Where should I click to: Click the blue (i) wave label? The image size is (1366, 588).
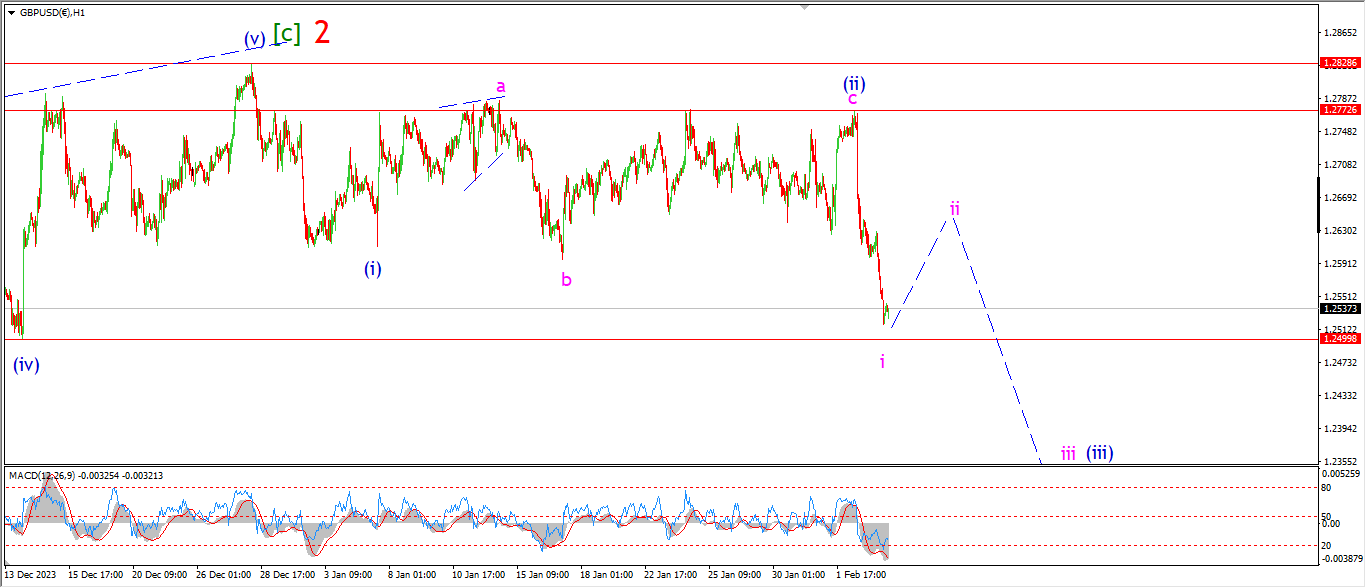click(x=372, y=268)
